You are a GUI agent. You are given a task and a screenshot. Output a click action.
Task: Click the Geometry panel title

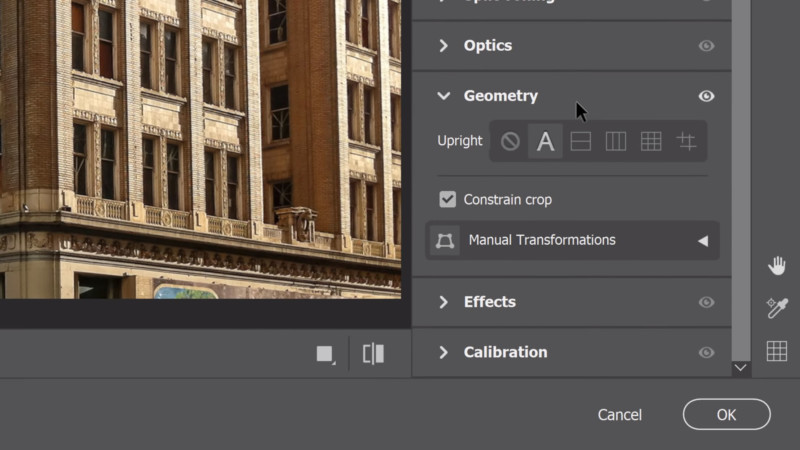[x=501, y=96]
